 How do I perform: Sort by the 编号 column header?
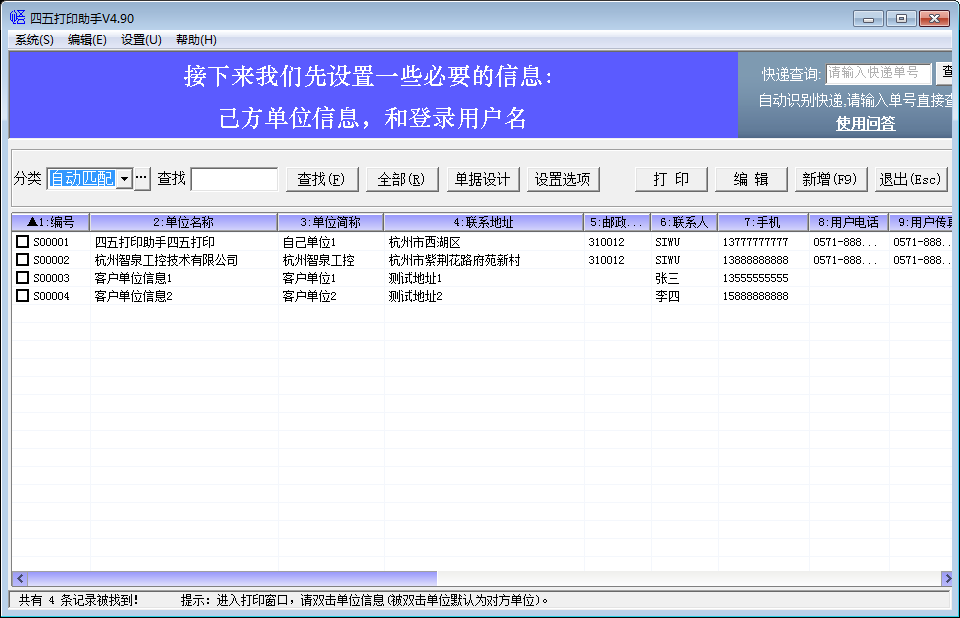point(50,222)
